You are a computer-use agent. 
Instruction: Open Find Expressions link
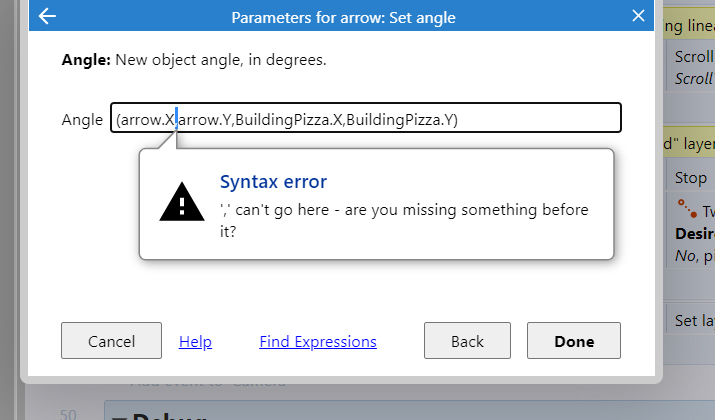(x=318, y=342)
